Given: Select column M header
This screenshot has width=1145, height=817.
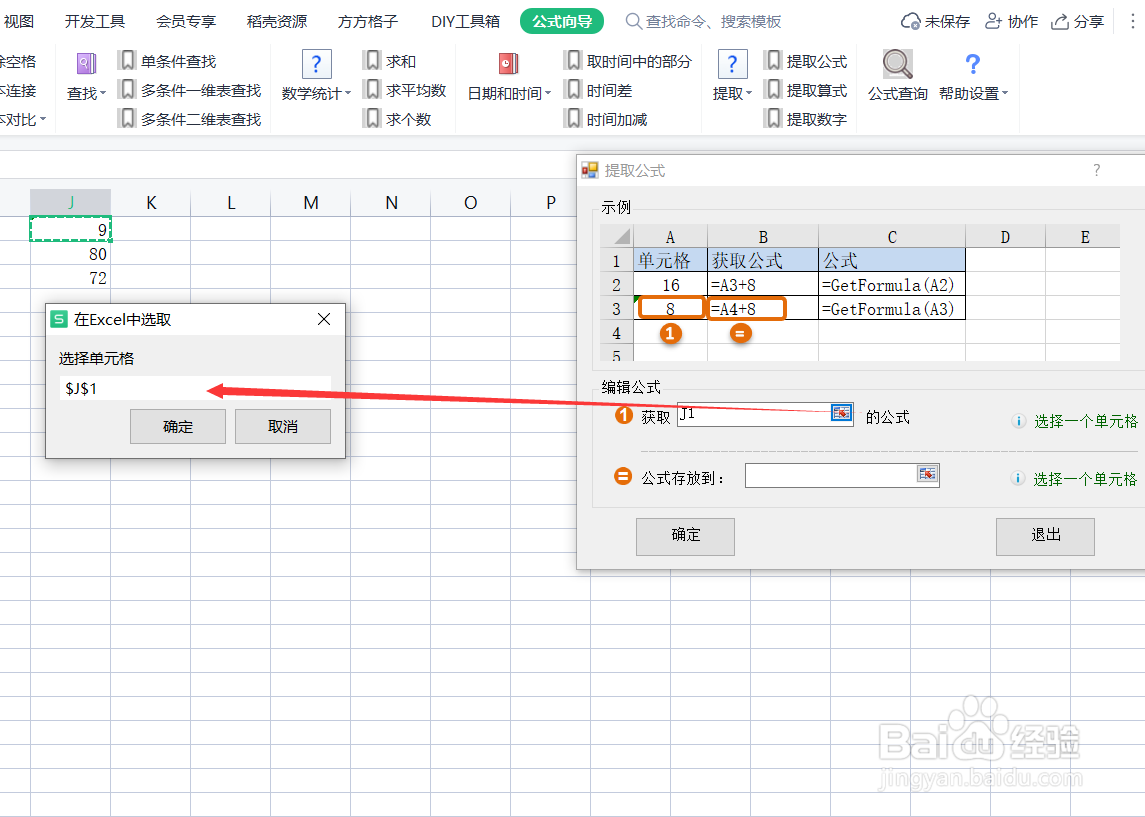Looking at the screenshot, I should (311, 202).
